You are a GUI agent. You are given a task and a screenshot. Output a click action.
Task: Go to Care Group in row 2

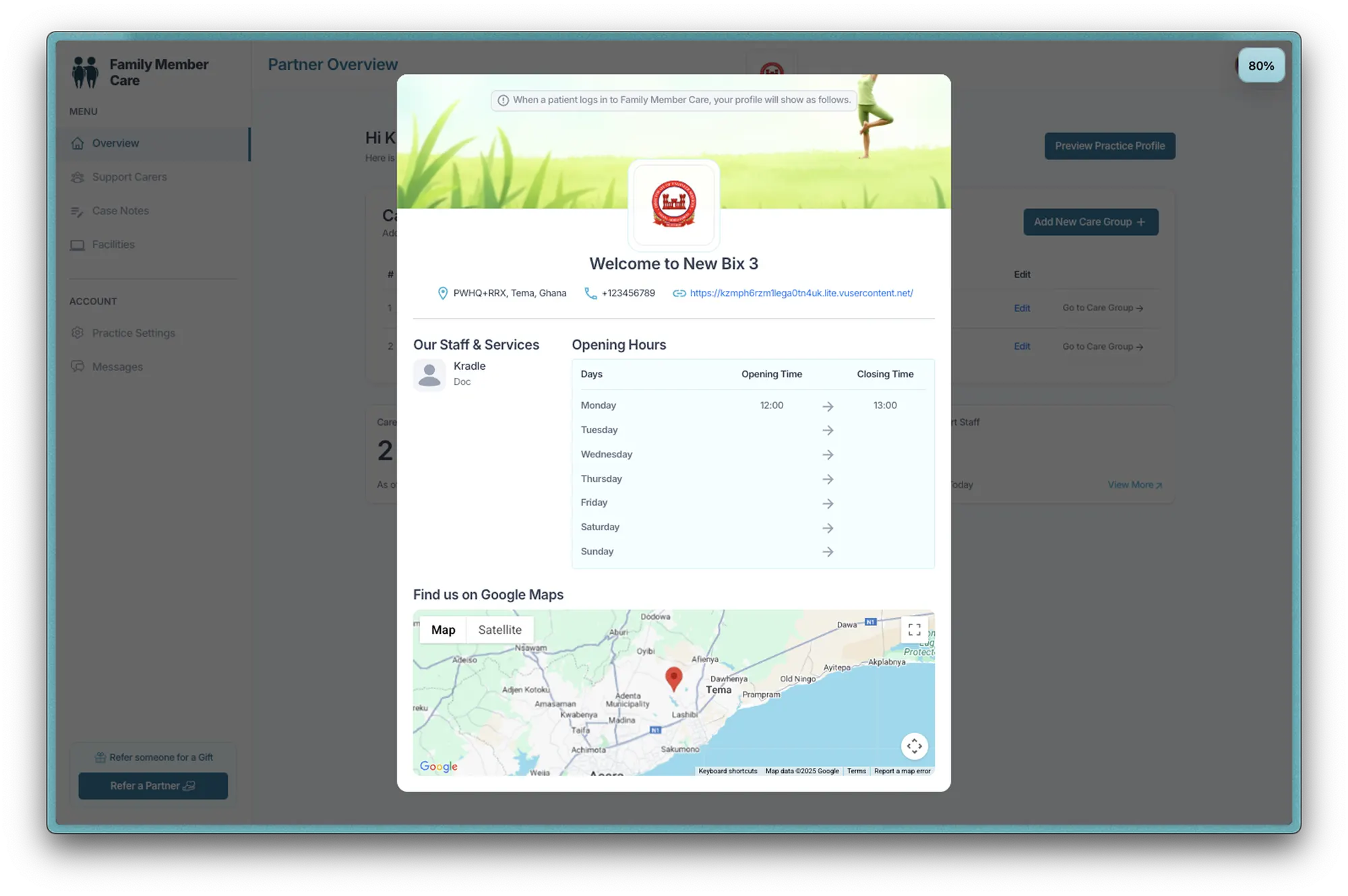click(1103, 347)
